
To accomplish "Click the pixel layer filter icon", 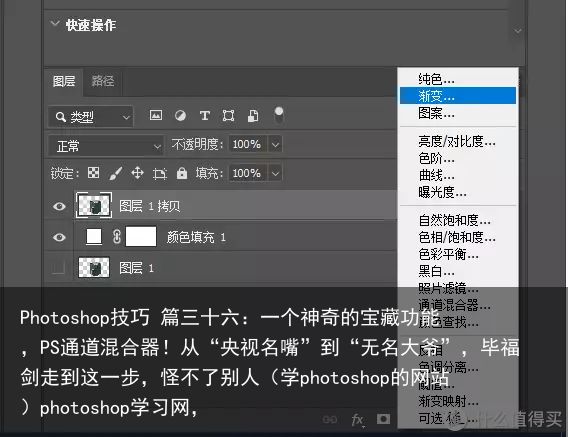I will 156,116.
